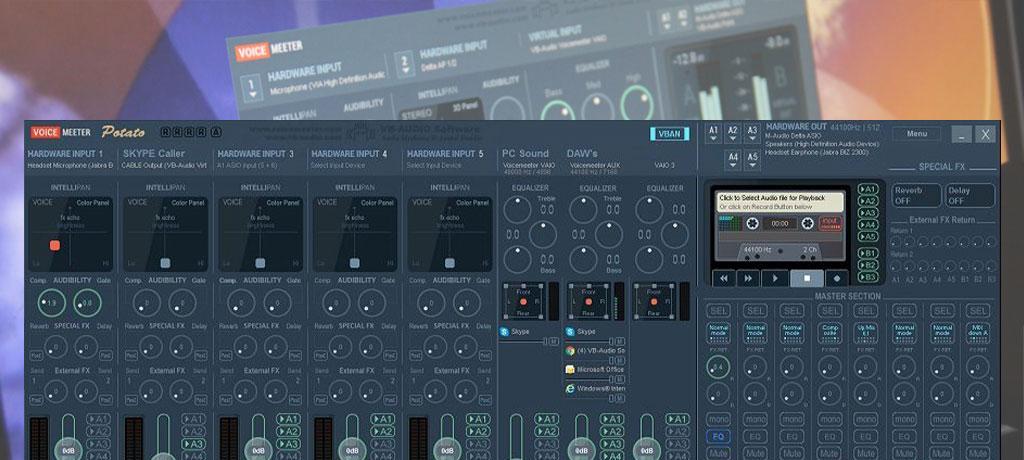1024x460 pixels.
Task: Select cassette bus B1 beside the recorder
Action: 868,253
